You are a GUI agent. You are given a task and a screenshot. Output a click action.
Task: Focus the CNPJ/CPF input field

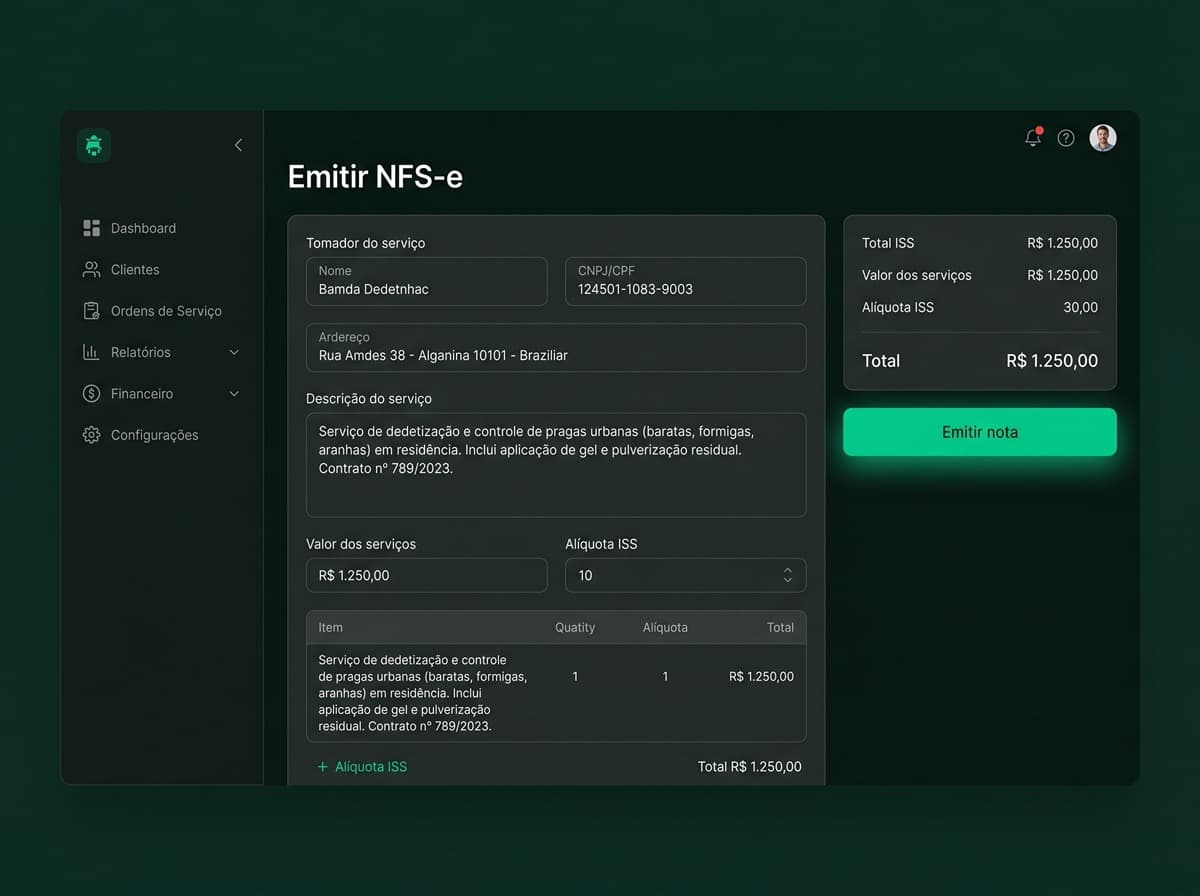tap(686, 281)
